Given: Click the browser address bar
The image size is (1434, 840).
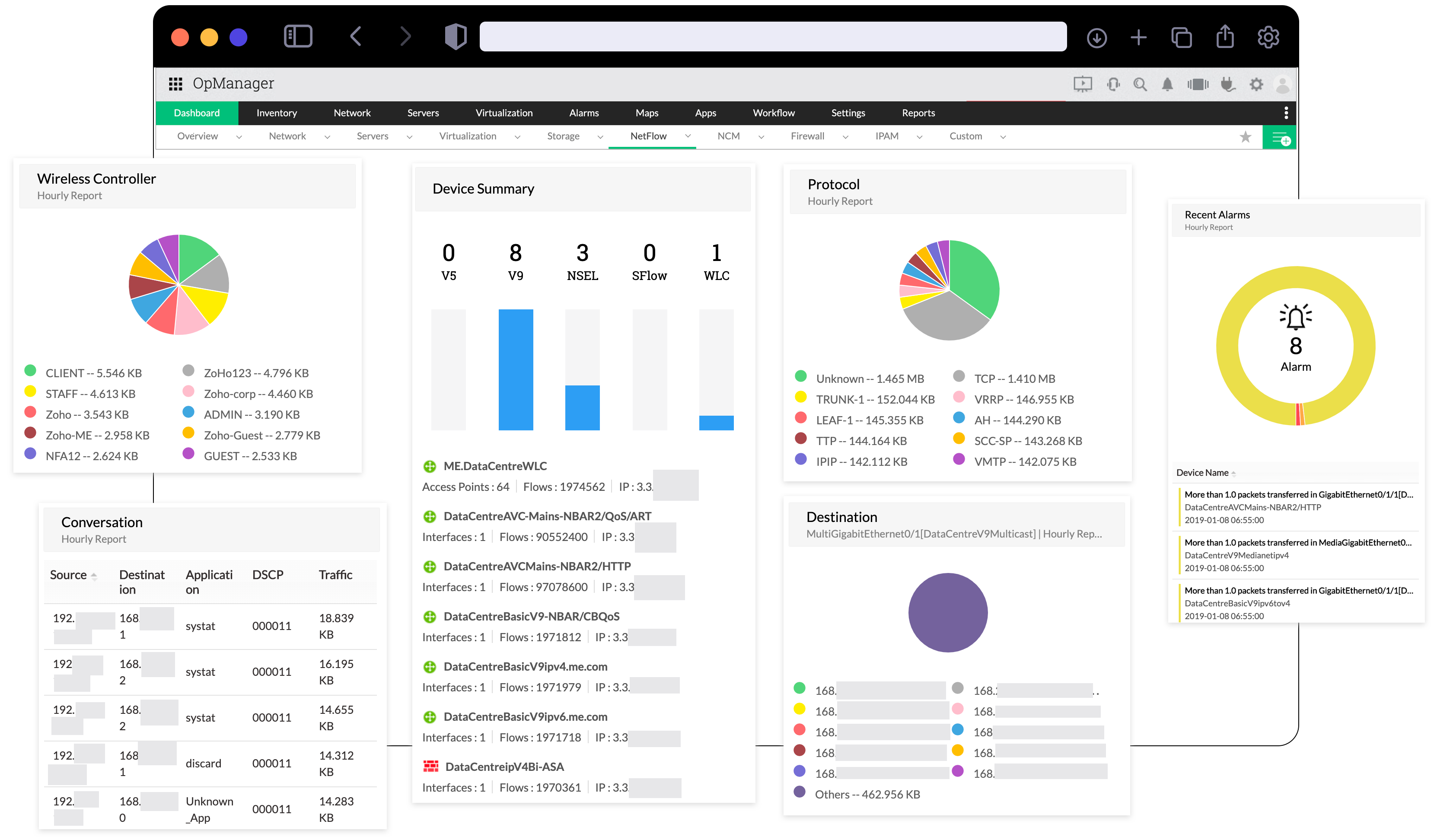Looking at the screenshot, I should tap(772, 37).
